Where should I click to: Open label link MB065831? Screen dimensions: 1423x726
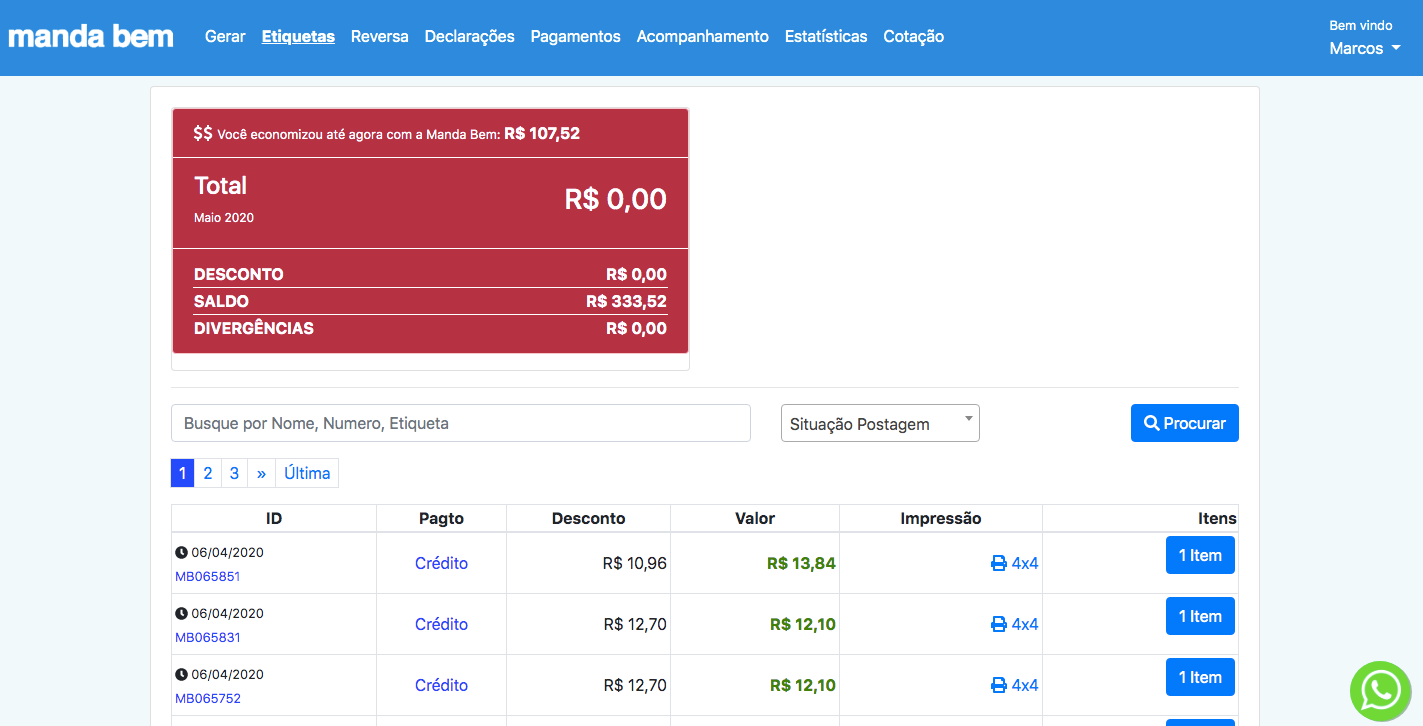207,637
